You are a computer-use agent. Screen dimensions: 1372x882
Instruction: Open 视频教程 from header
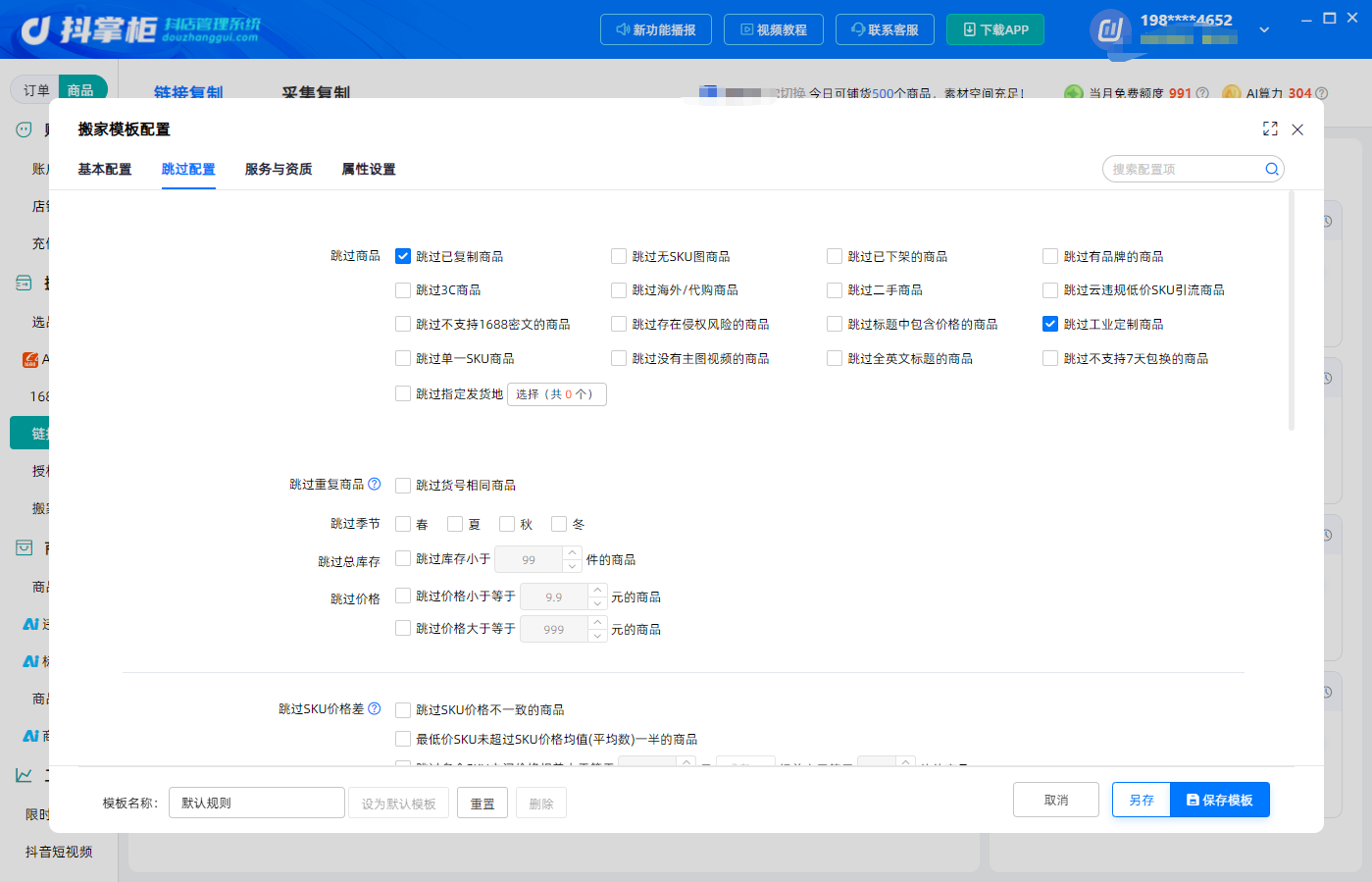(x=774, y=29)
